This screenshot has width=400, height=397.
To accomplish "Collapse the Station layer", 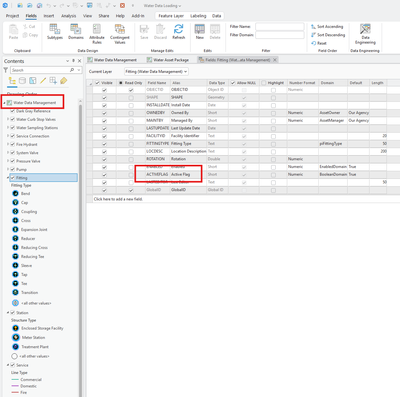I will click(x=8, y=313).
